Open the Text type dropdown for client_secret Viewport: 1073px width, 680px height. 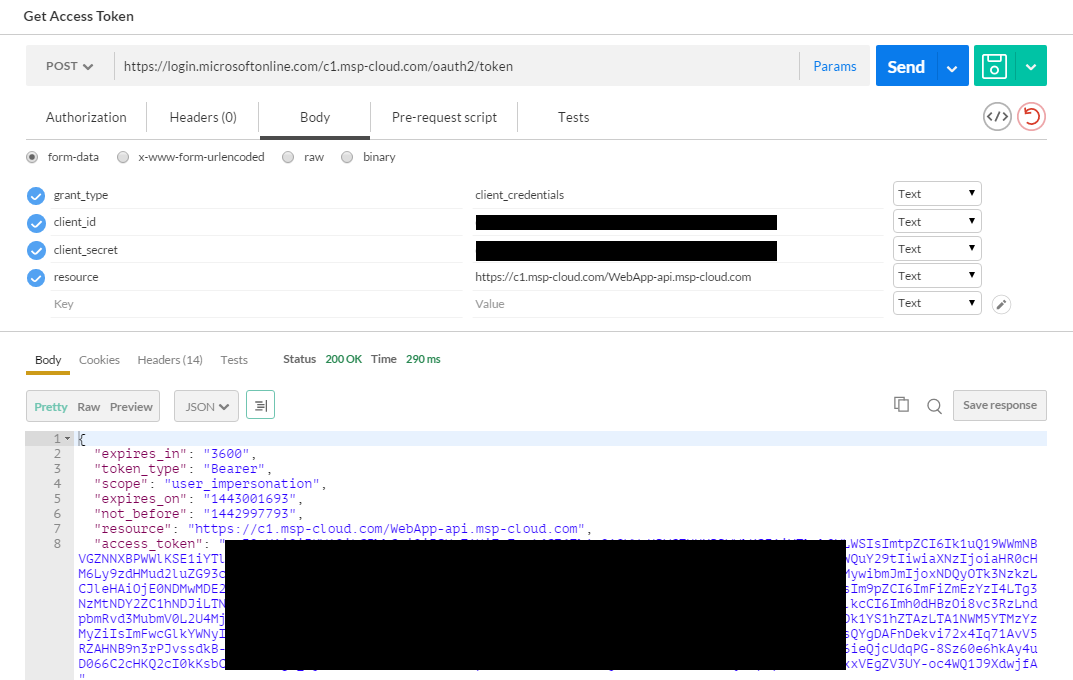pyautogui.click(x=937, y=248)
